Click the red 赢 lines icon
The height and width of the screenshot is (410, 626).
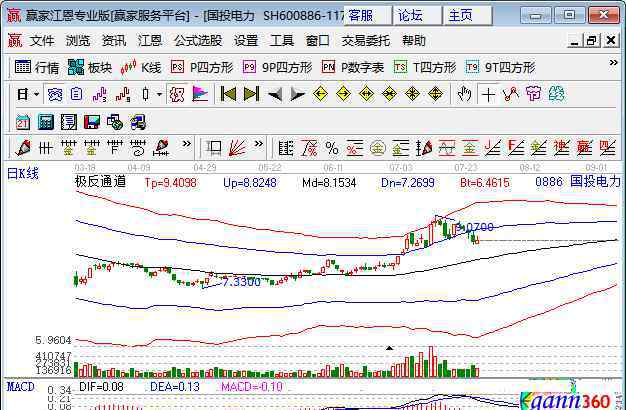584,149
